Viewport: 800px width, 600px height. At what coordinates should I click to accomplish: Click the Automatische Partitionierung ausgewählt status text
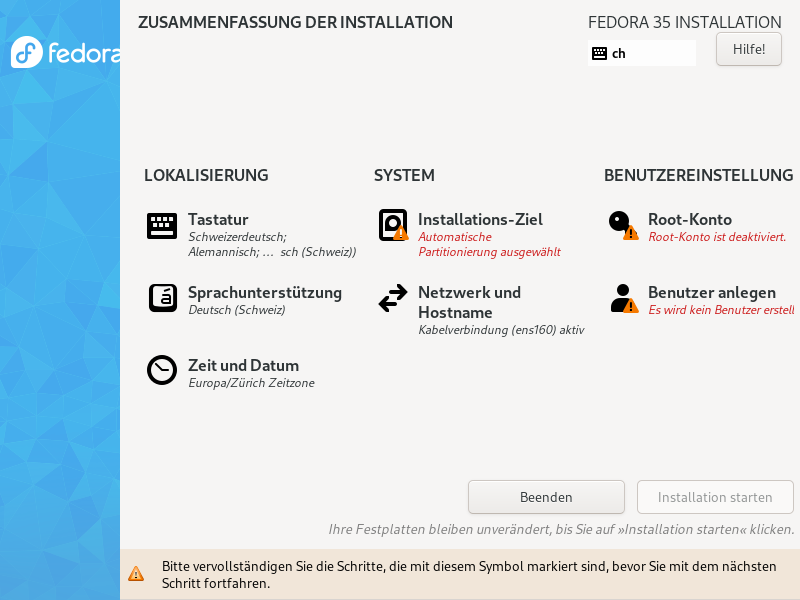click(x=489, y=244)
